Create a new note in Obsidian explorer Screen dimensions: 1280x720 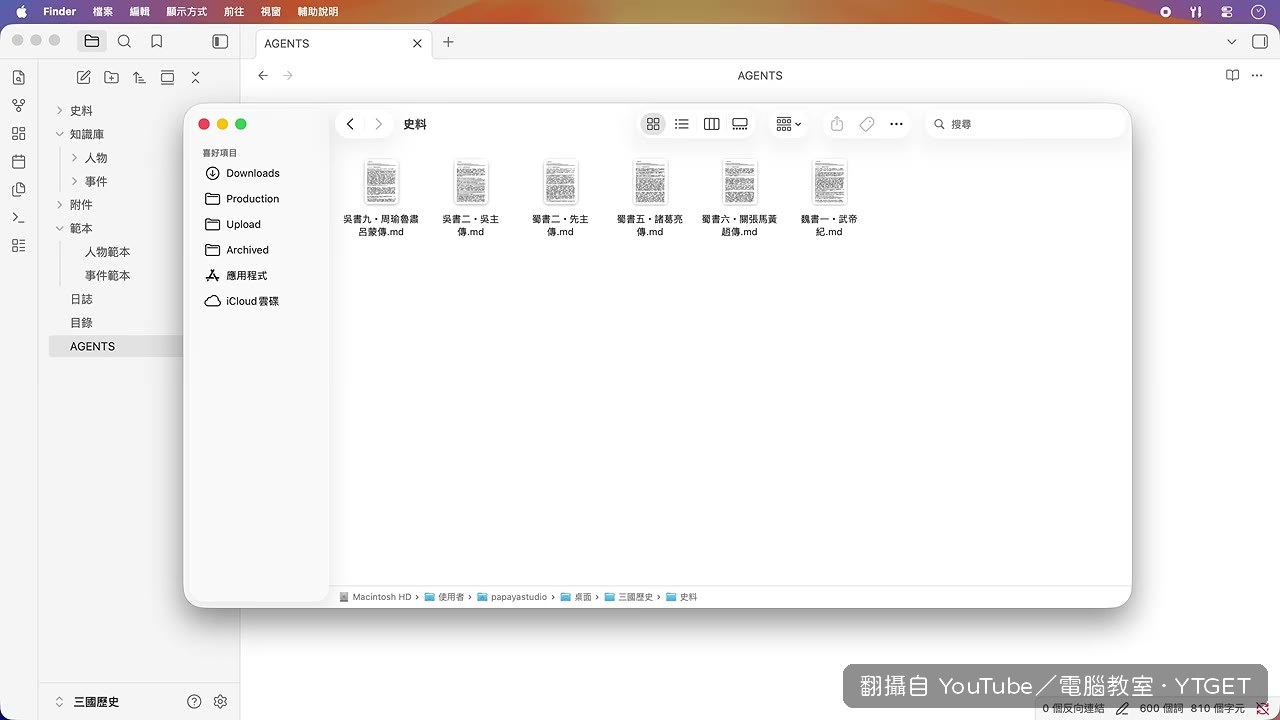coord(84,77)
